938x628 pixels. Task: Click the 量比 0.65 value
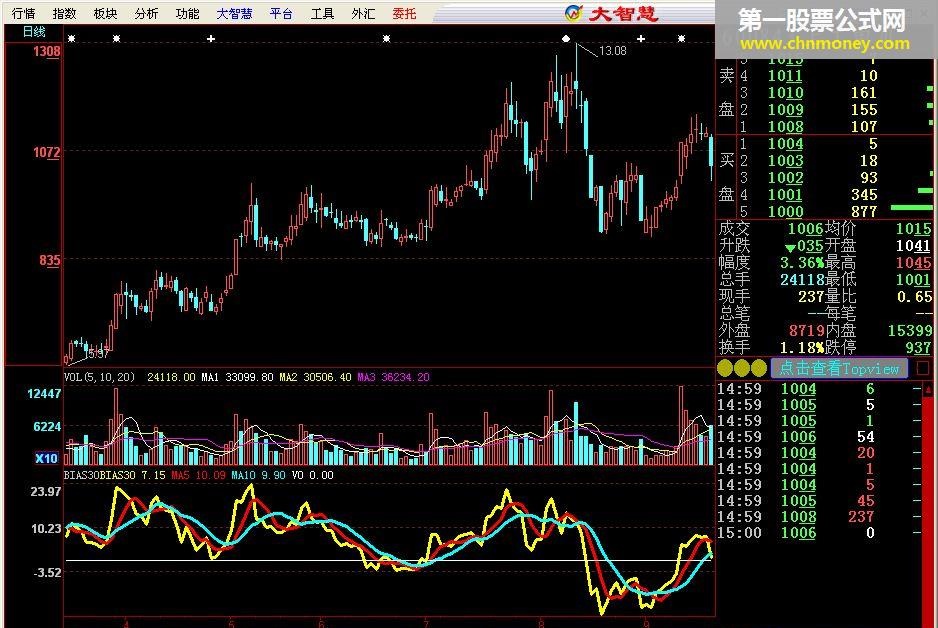(915, 297)
